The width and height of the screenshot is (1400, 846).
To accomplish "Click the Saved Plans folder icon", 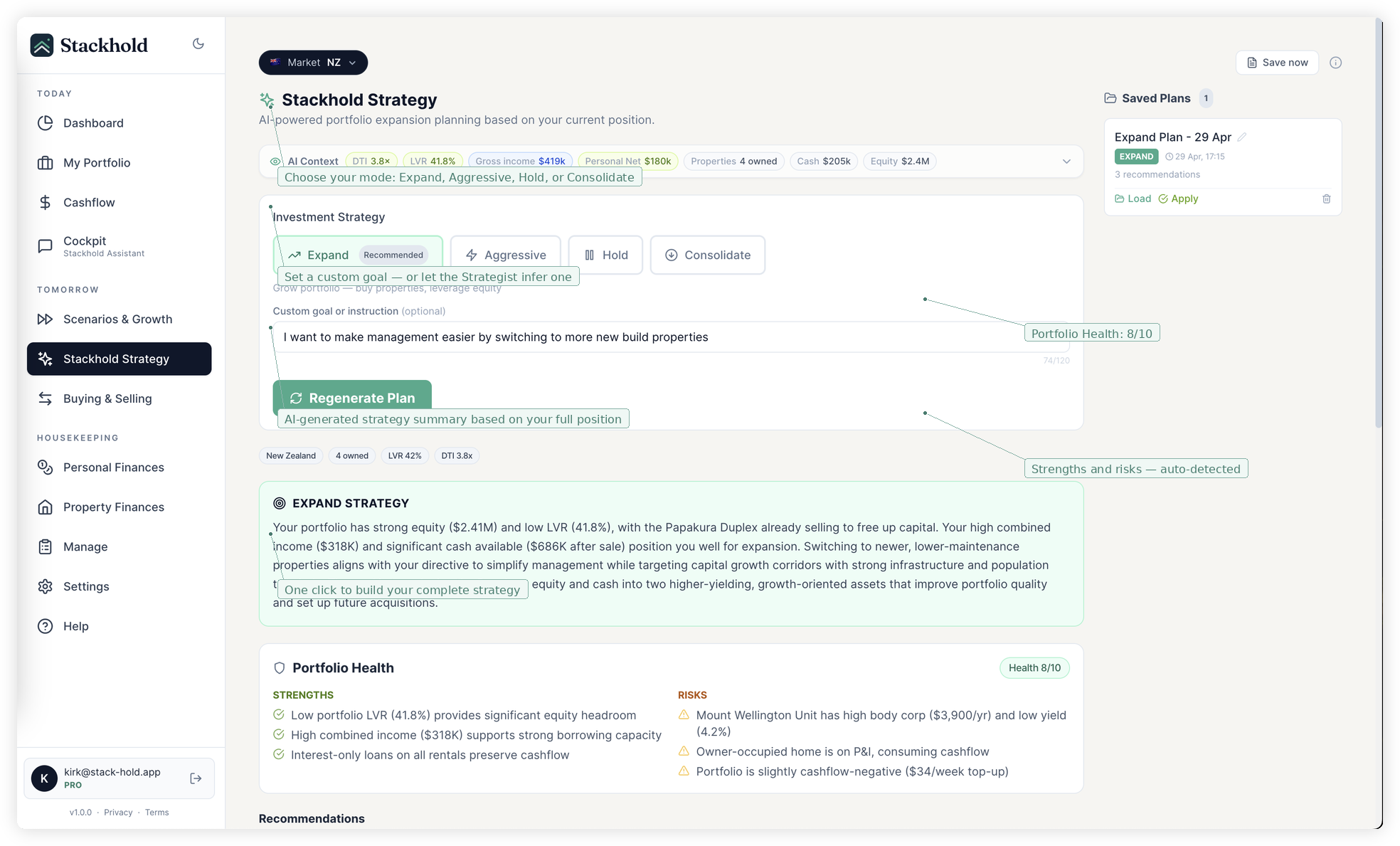I will click(x=1110, y=98).
